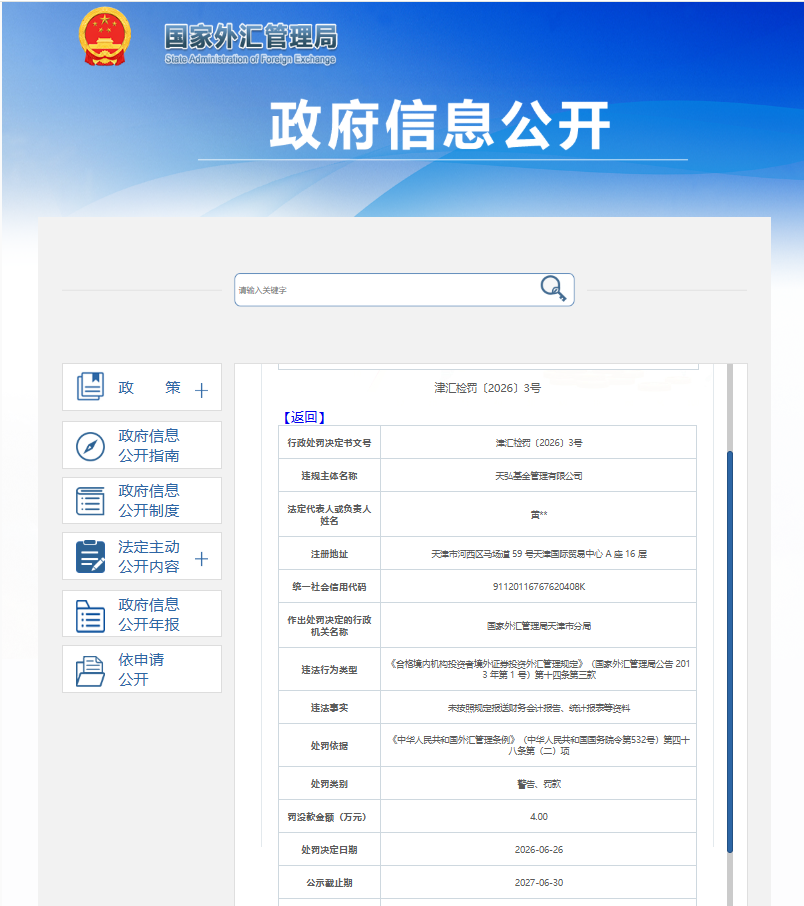Select the 统一社会信用代码 label cell
804x906 pixels.
(x=329, y=586)
